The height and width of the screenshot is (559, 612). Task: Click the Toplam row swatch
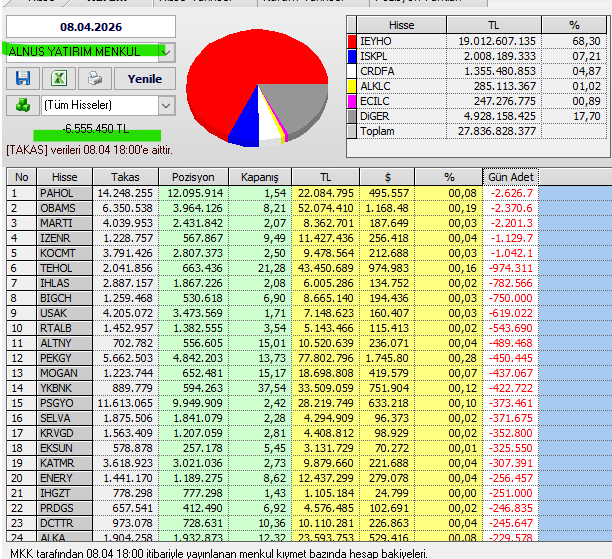[x=352, y=131]
